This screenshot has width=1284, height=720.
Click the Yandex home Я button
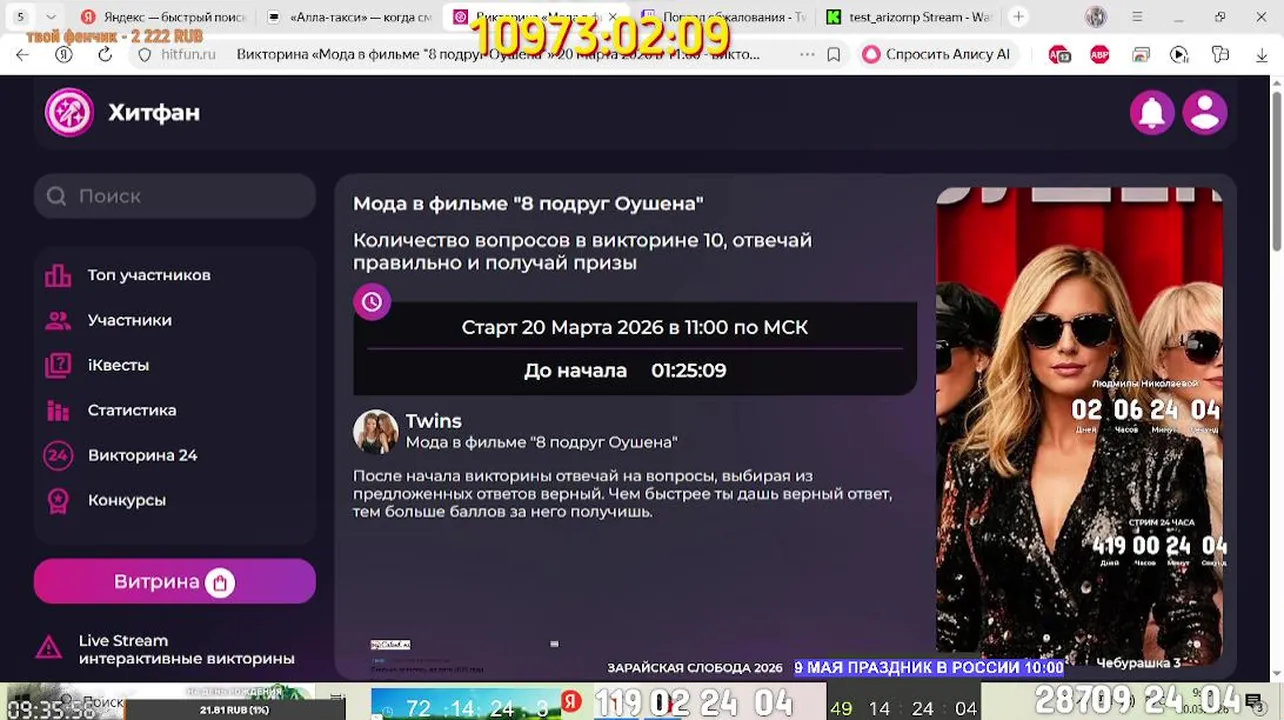[x=64, y=55]
